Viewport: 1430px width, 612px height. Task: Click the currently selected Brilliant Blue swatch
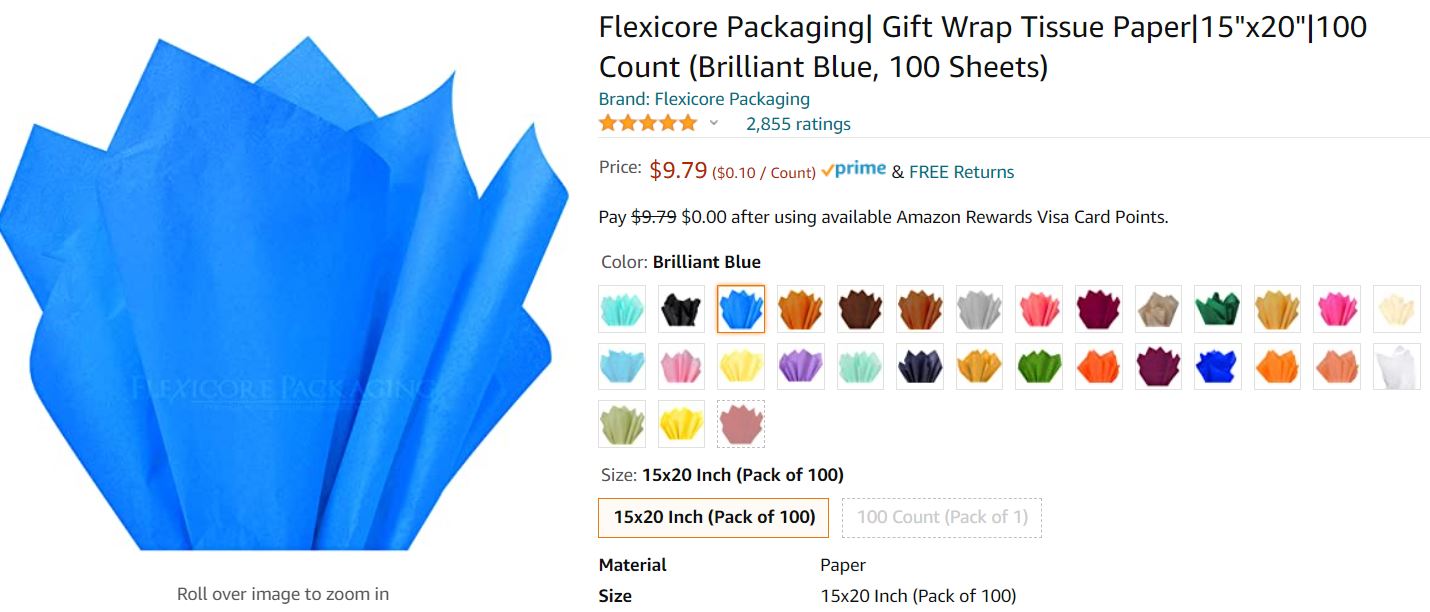pyautogui.click(x=741, y=309)
